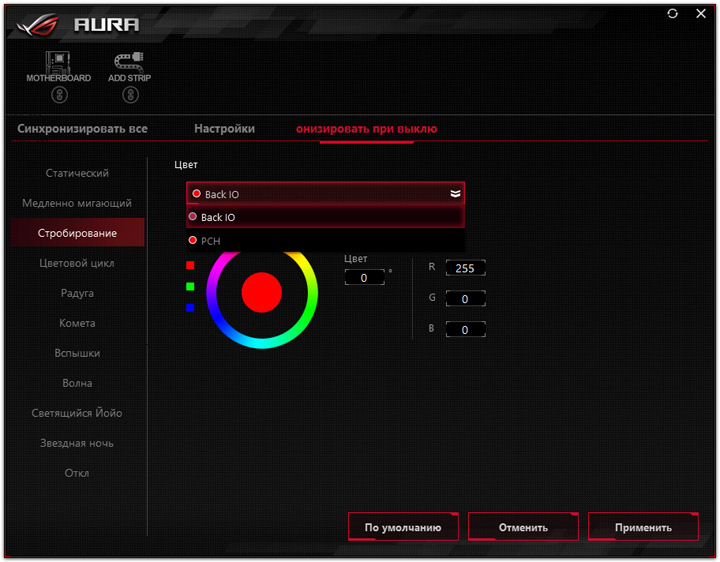720x562 pixels.
Task: Pick the Комета effect
Action: (x=77, y=323)
